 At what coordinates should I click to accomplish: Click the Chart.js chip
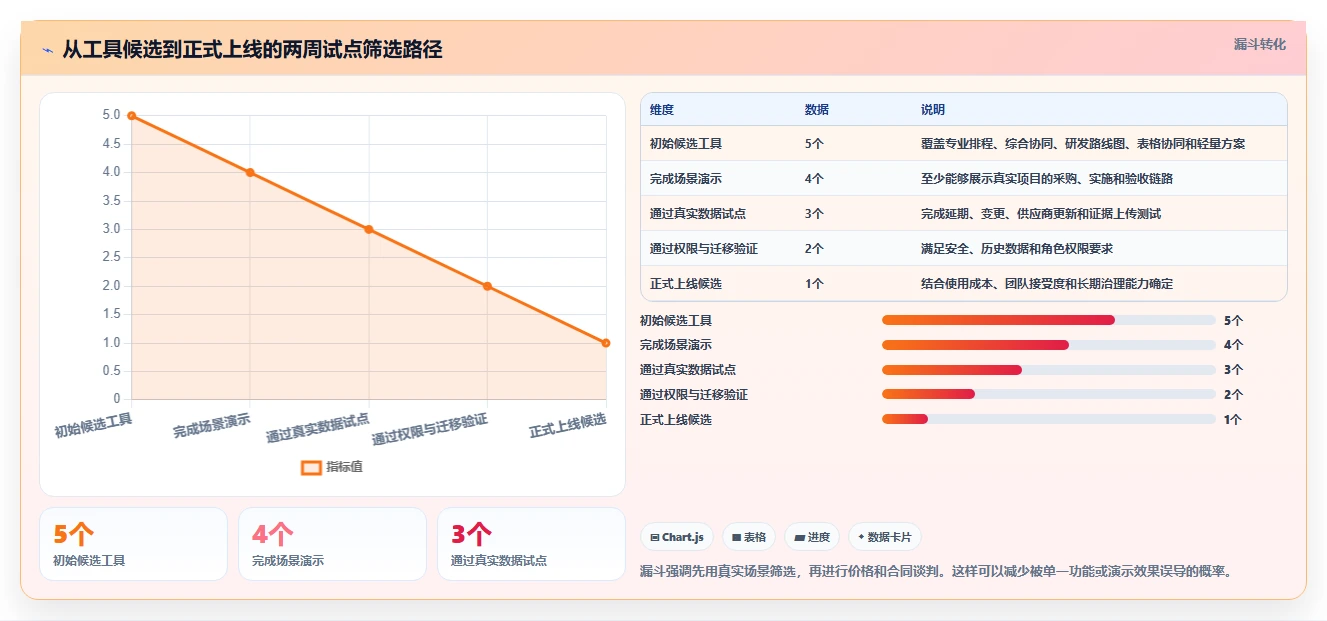[676, 537]
